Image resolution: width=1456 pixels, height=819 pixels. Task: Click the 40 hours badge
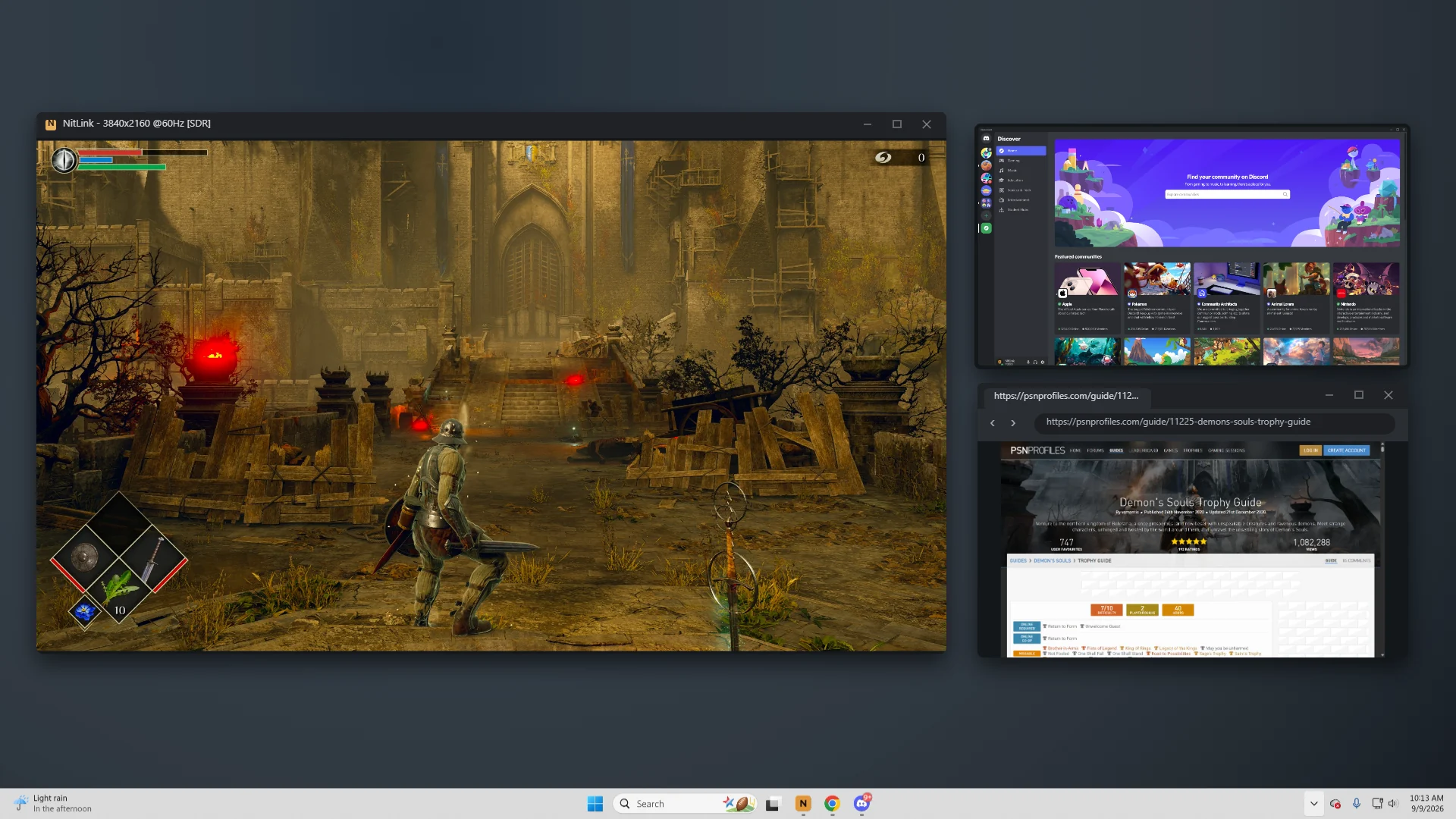coord(1178,610)
